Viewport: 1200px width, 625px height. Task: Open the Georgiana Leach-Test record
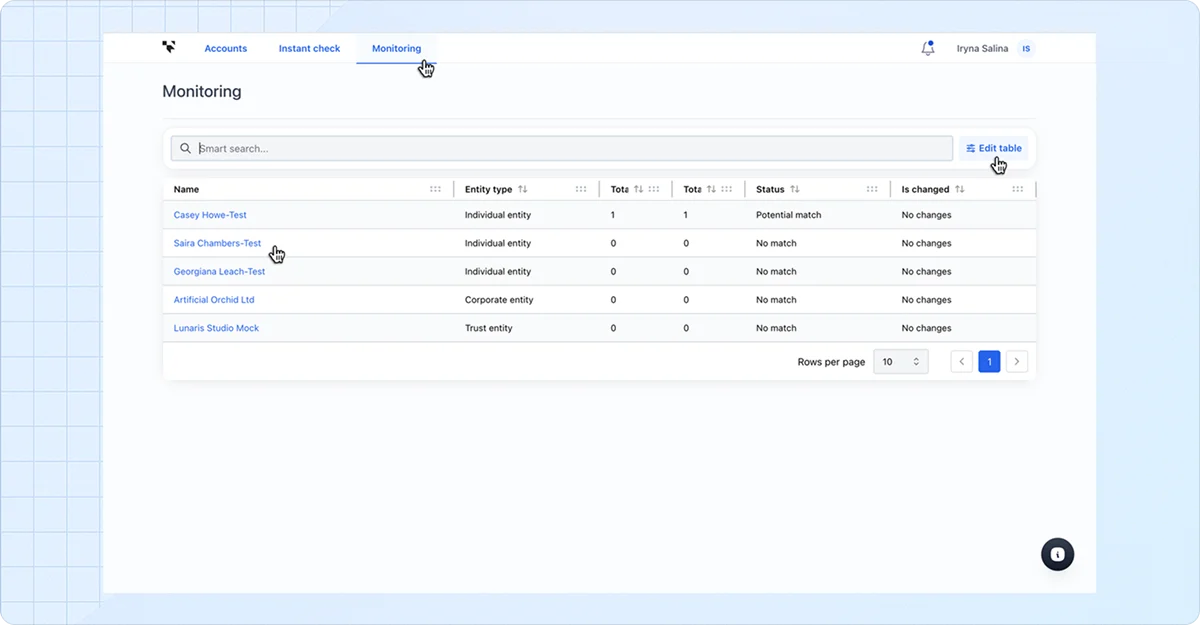pos(219,271)
